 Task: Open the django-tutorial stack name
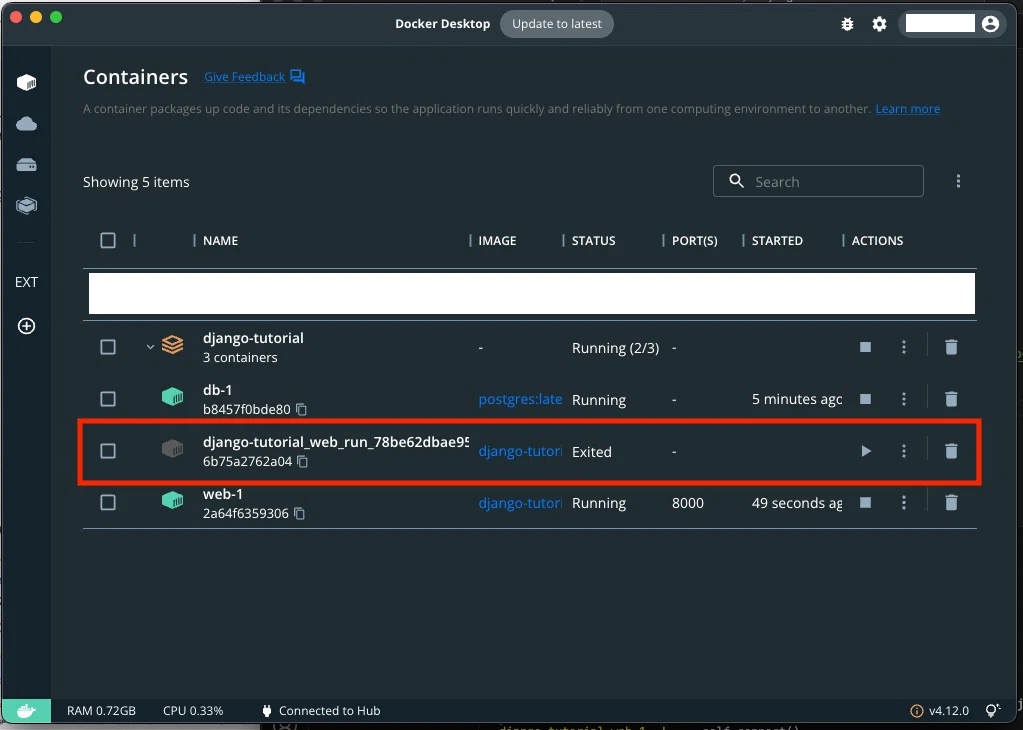253,338
